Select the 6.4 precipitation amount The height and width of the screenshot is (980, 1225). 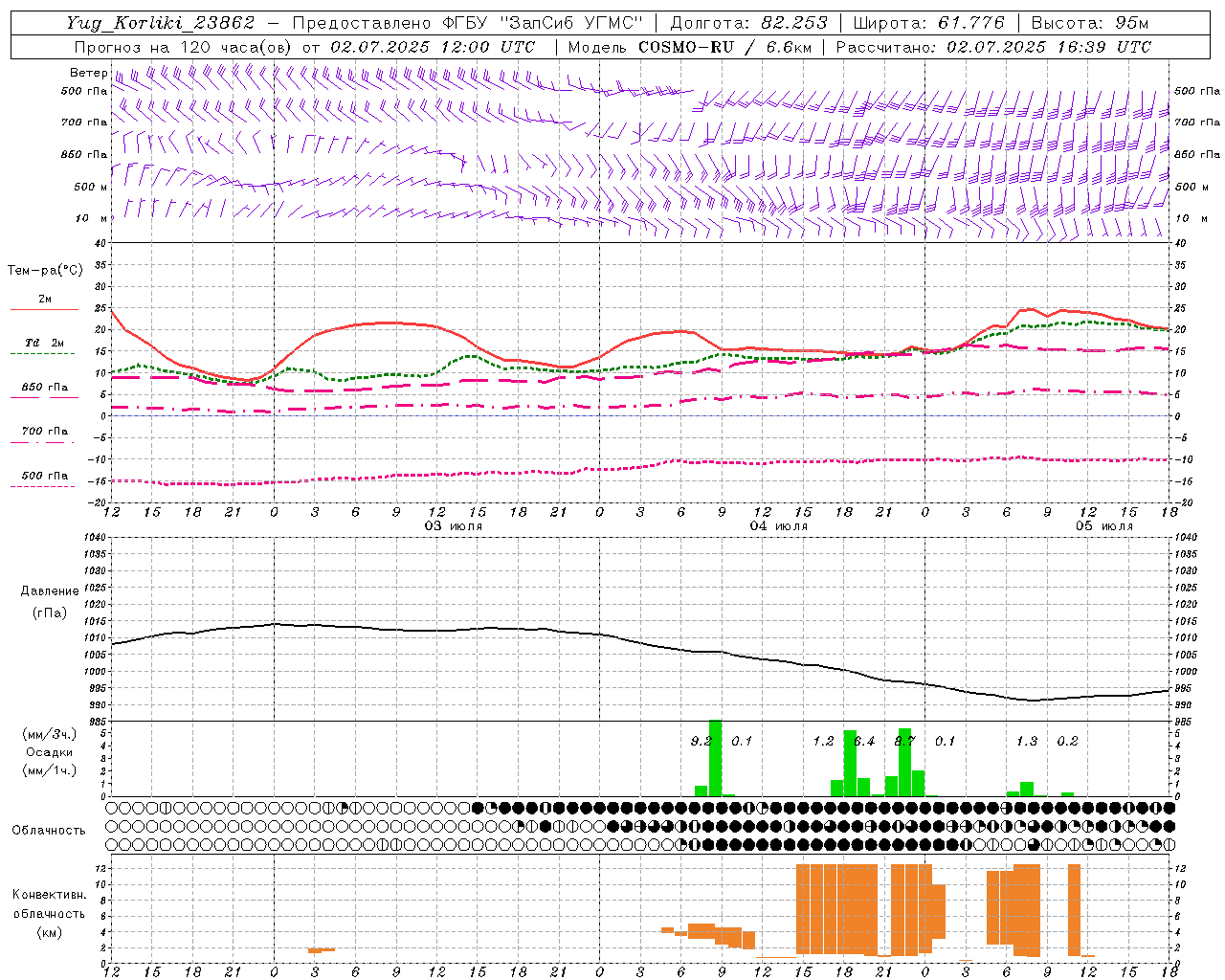click(864, 742)
